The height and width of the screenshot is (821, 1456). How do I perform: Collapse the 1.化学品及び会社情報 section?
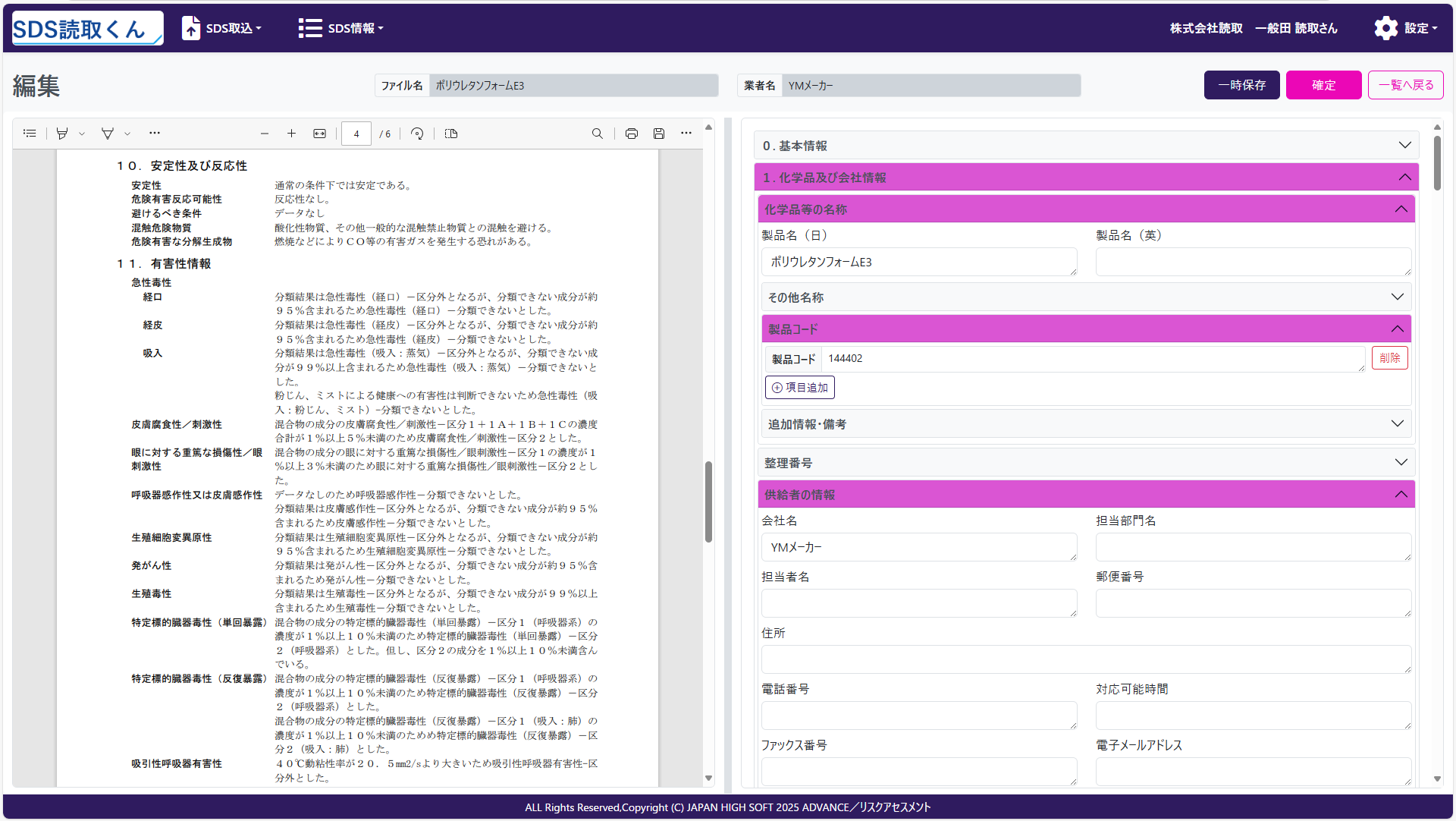[1086, 178]
